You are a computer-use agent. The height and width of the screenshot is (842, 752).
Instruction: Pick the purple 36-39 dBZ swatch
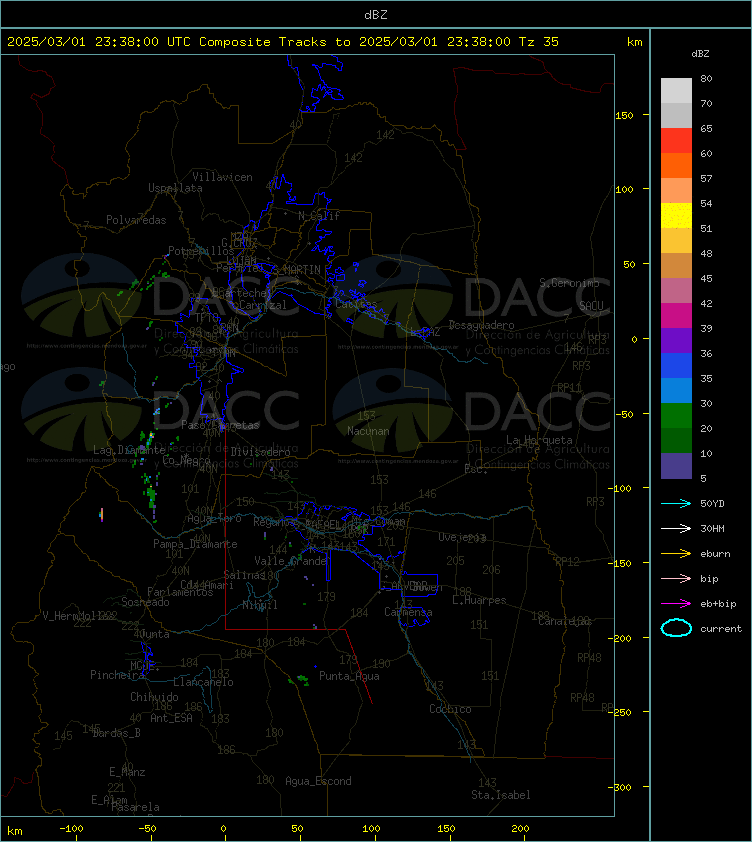coord(676,340)
